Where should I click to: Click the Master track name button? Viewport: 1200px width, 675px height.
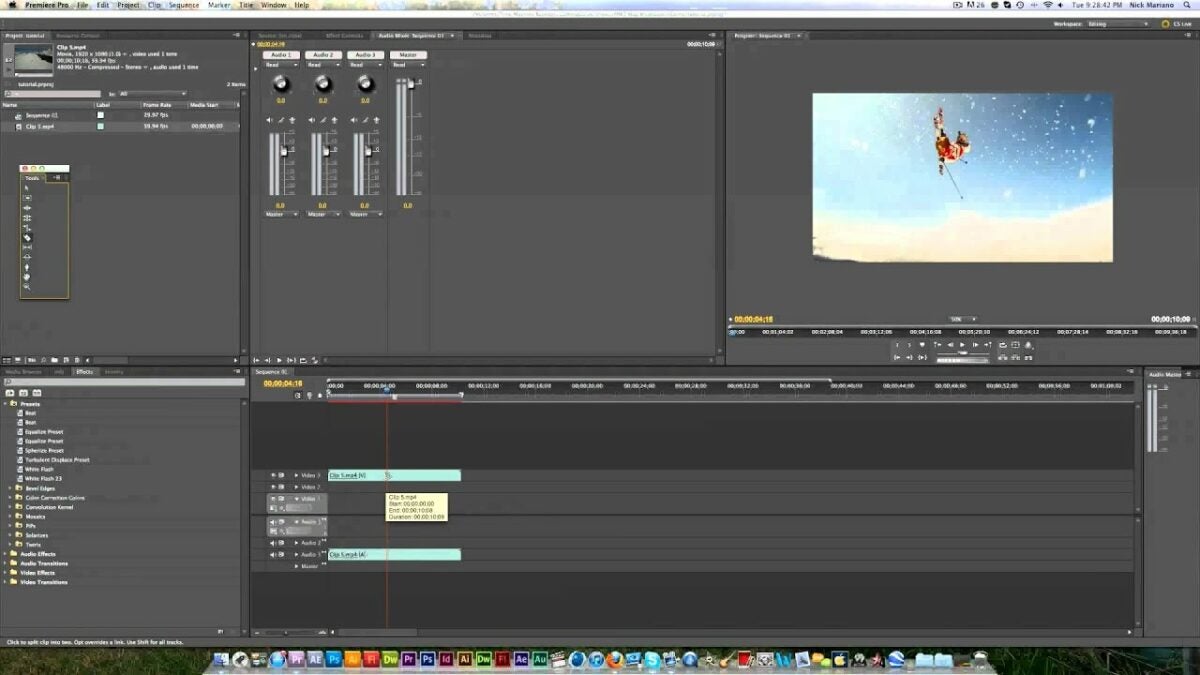(x=408, y=55)
